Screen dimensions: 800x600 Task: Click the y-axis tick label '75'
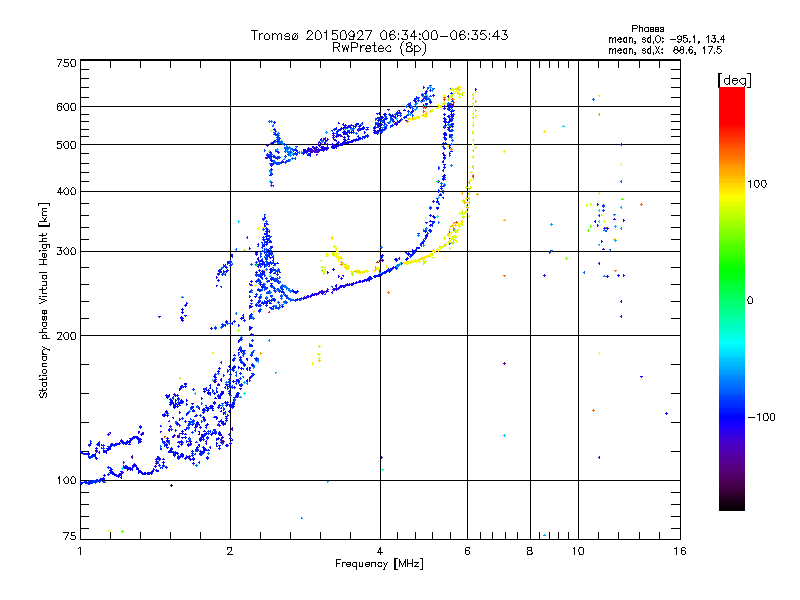(70, 536)
